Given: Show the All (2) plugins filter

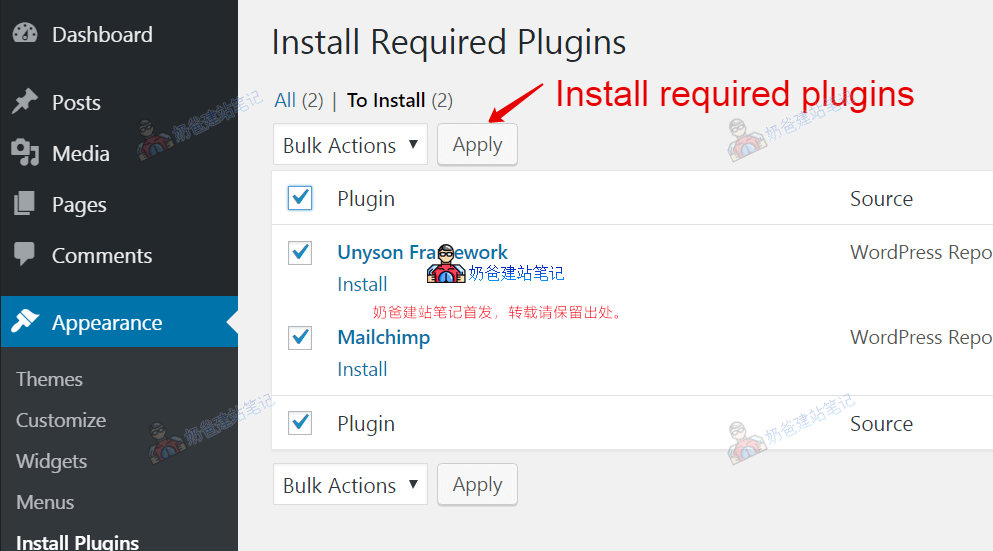Looking at the screenshot, I should coord(298,100).
